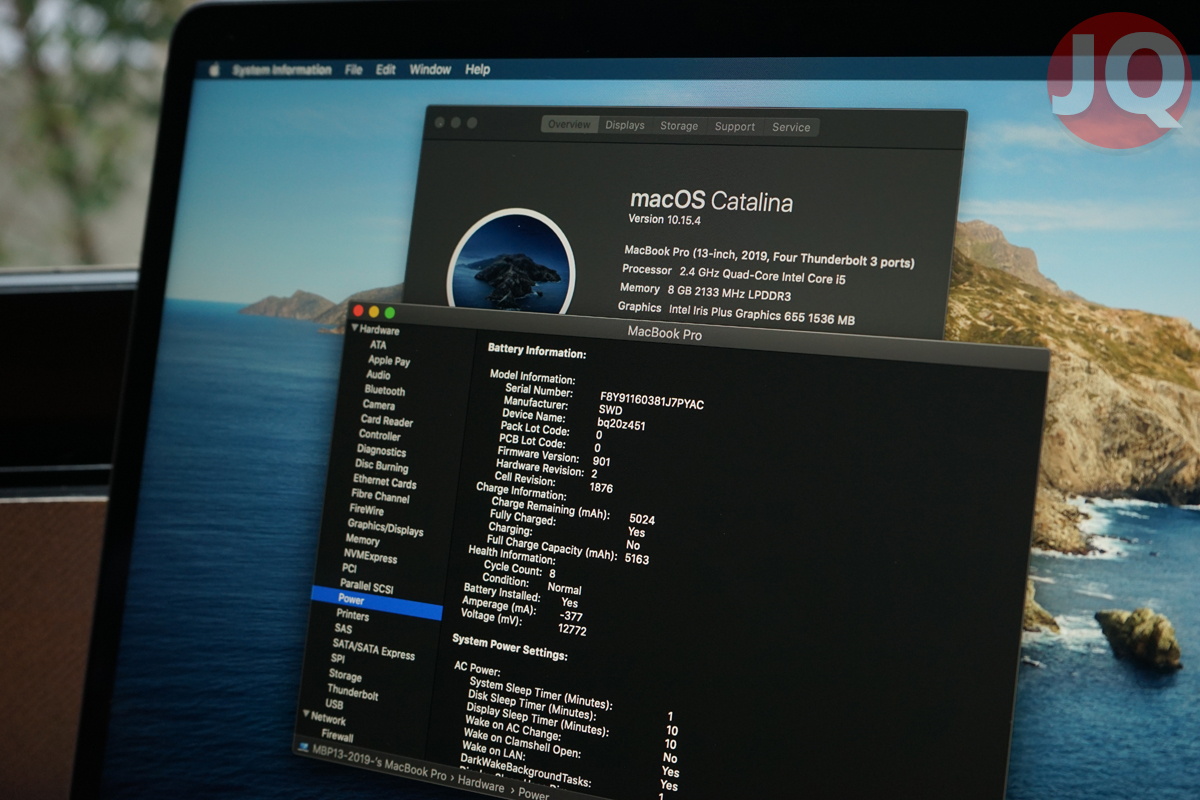Select Bluetooth in the sidebar
The image size is (1200, 800).
pos(385,391)
